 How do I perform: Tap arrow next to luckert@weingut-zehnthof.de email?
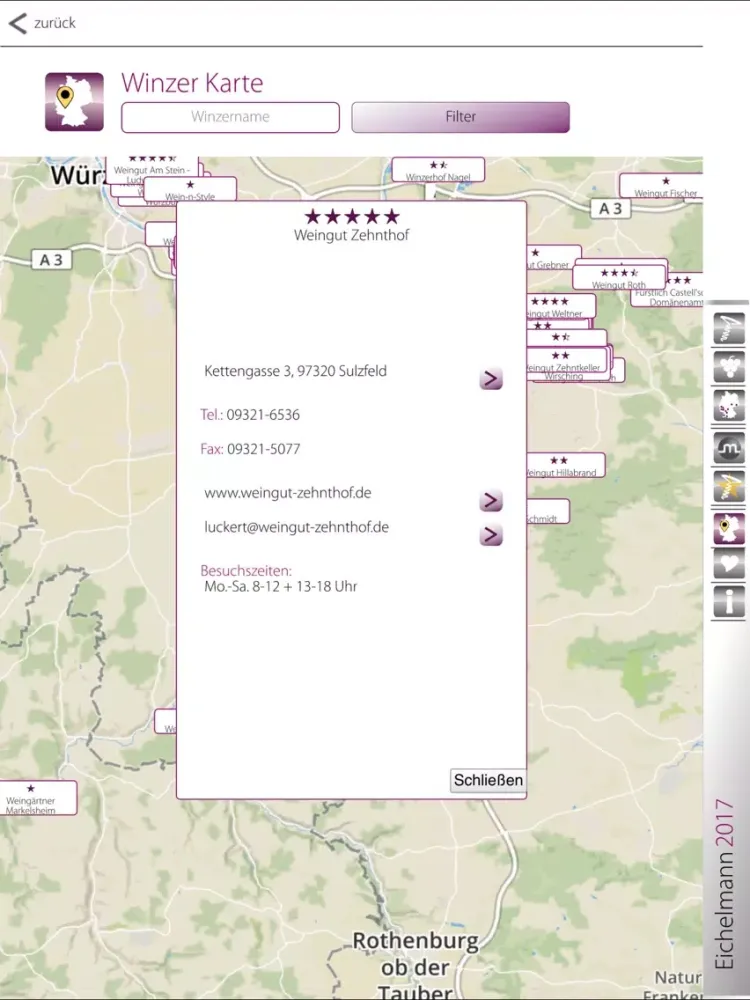pyautogui.click(x=490, y=535)
